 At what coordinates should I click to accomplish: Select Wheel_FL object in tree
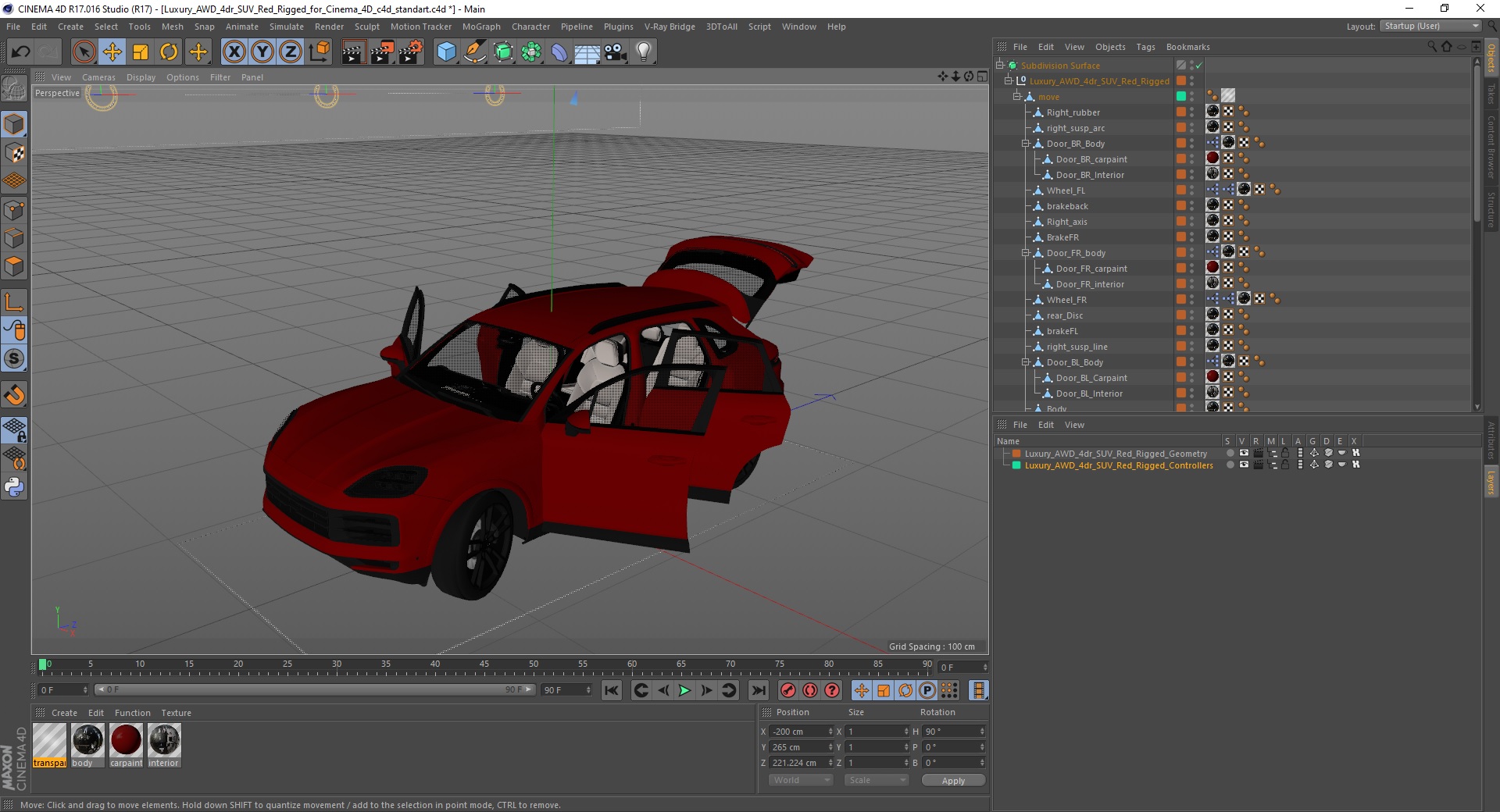pos(1066,191)
